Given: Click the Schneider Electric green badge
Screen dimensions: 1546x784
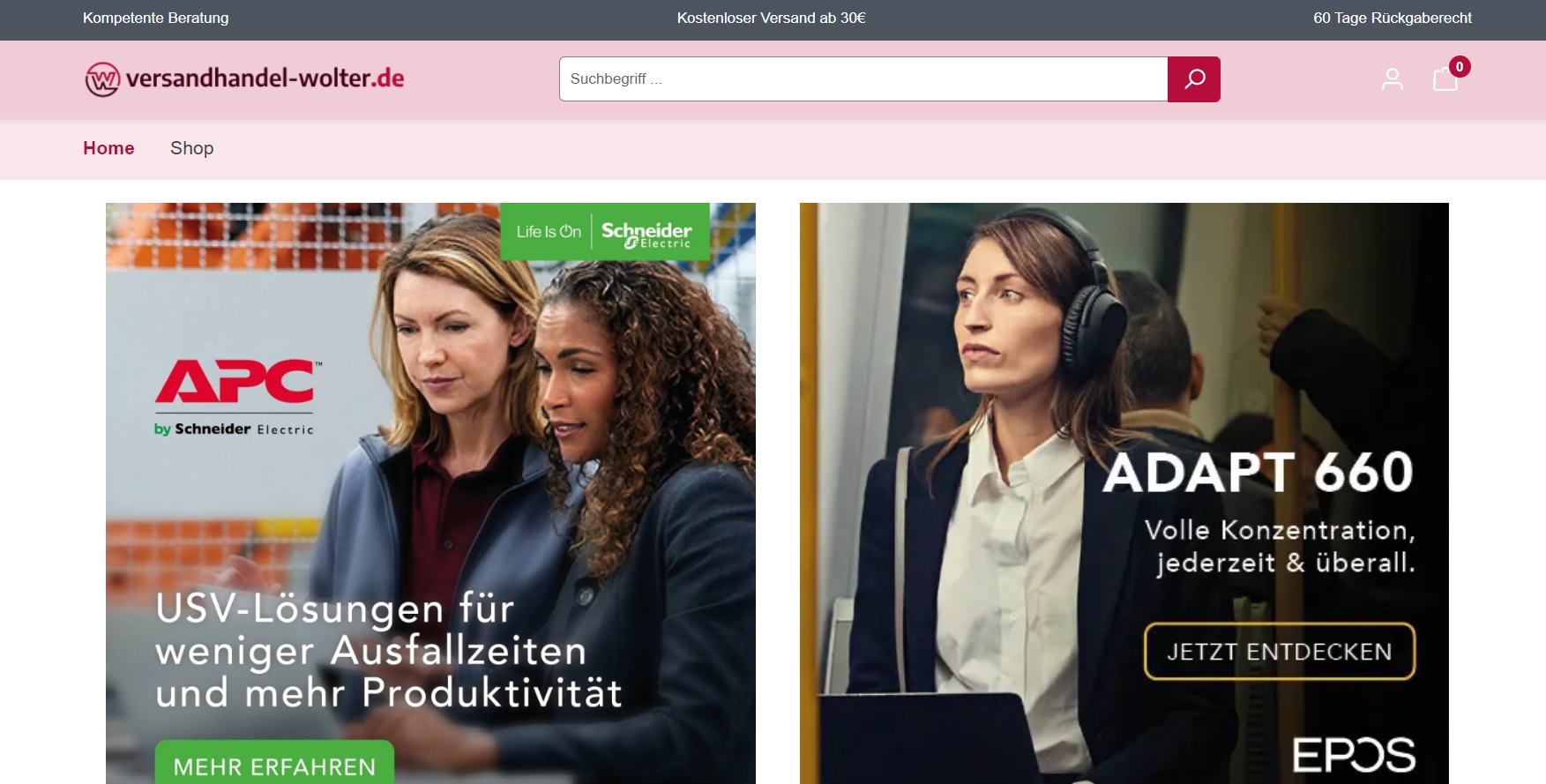Looking at the screenshot, I should point(605,232).
